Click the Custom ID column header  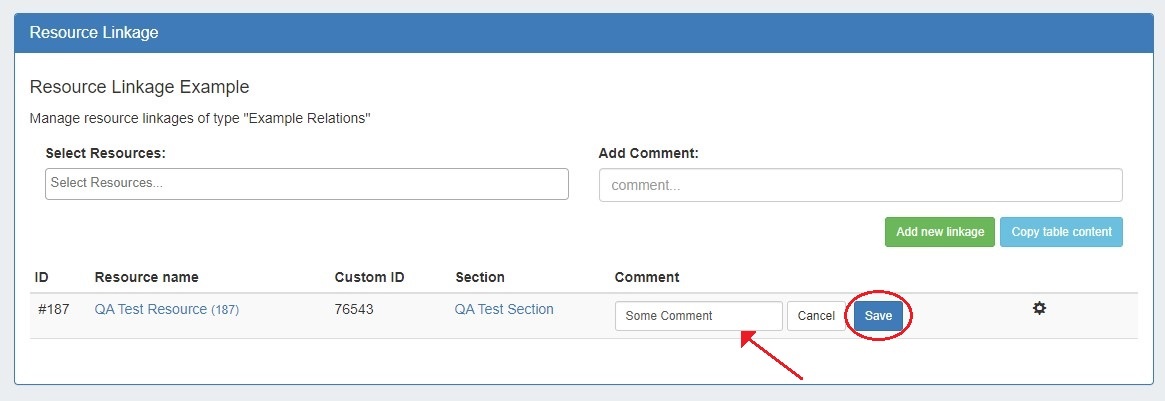369,277
